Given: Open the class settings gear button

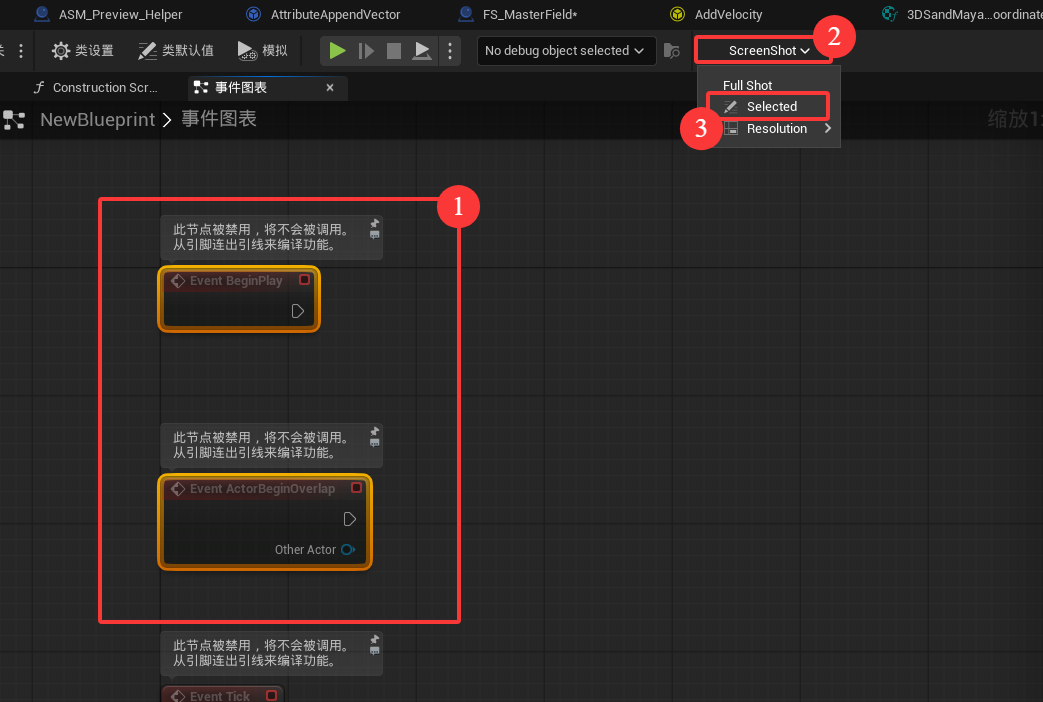Looking at the screenshot, I should pos(82,51).
